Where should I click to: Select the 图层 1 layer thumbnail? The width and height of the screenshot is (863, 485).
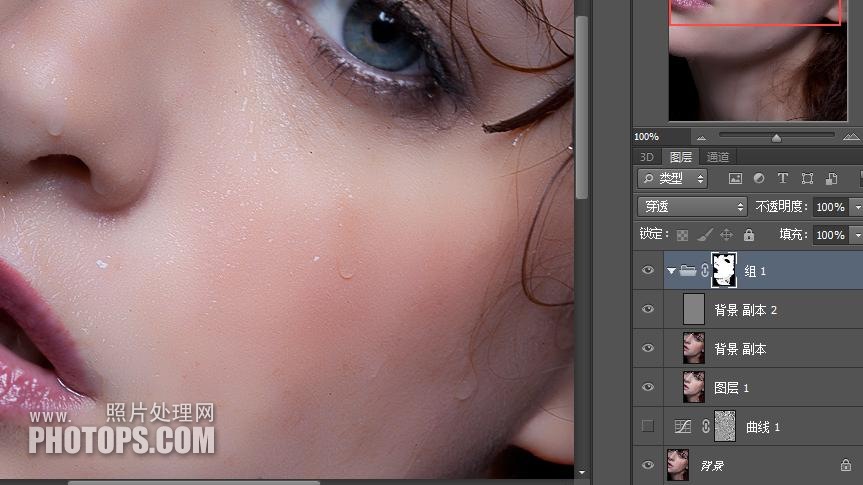tap(693, 387)
